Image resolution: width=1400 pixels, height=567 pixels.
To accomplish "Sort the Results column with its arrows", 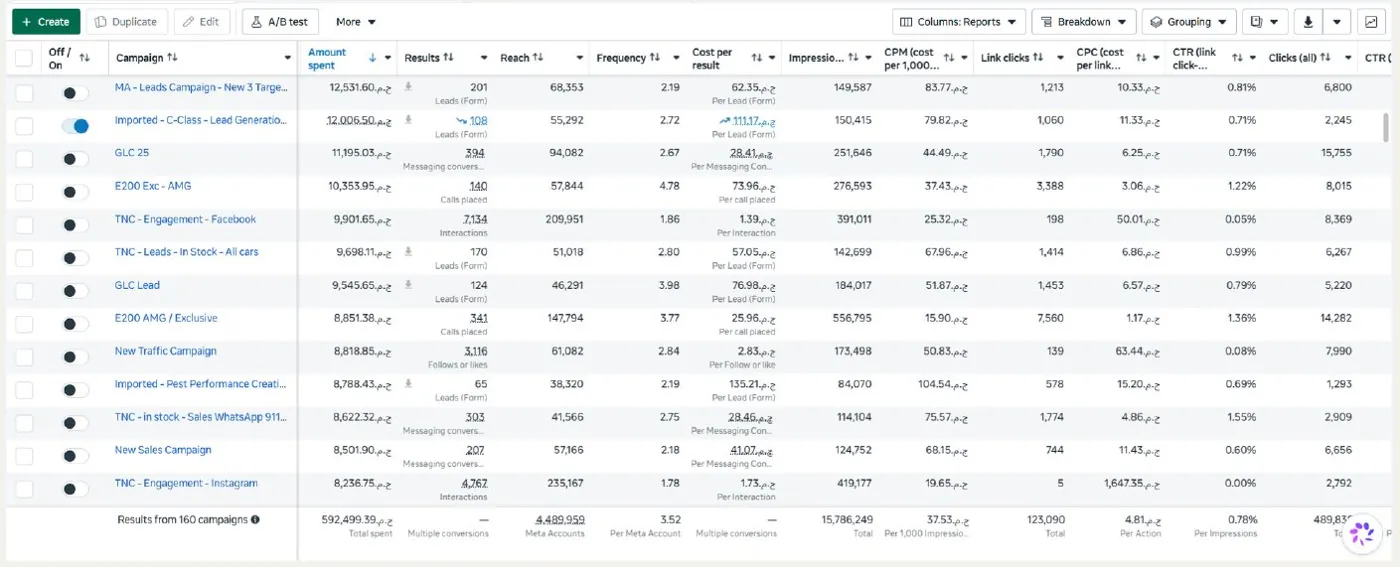I will (448, 58).
